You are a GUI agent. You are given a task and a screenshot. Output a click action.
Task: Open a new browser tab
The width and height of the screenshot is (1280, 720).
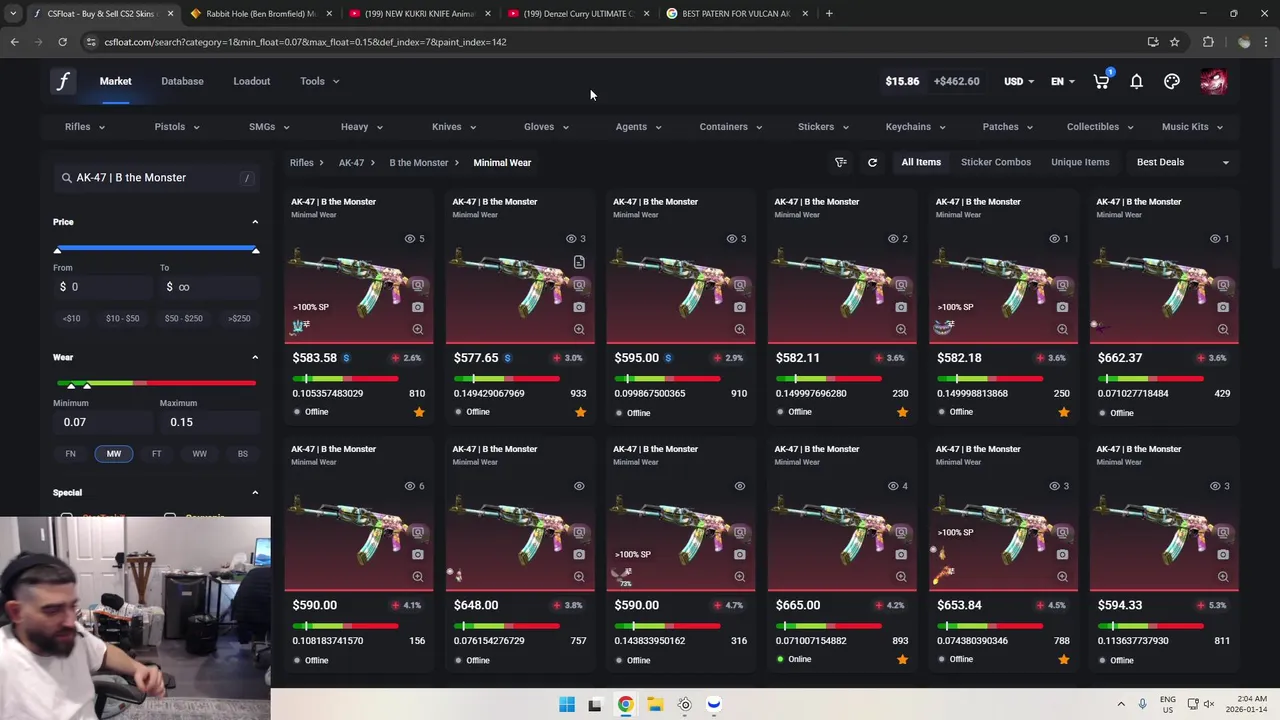[x=829, y=13]
